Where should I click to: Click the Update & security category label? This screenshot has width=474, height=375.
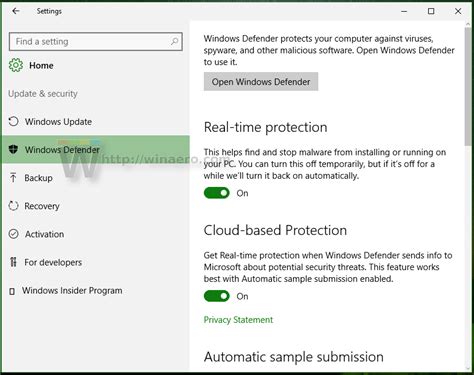[43, 94]
